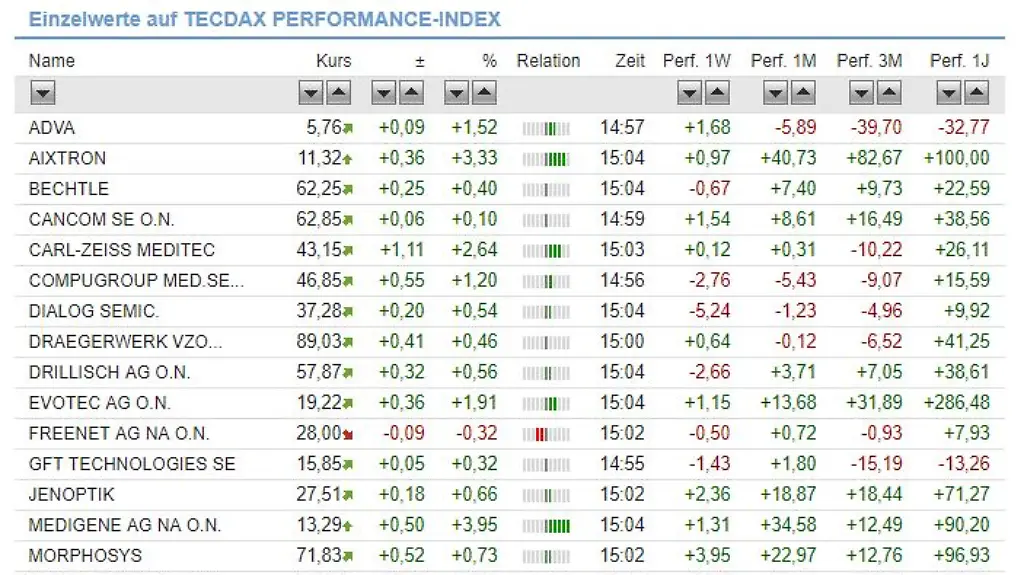Click descending arrow under ± column

[x=384, y=94]
